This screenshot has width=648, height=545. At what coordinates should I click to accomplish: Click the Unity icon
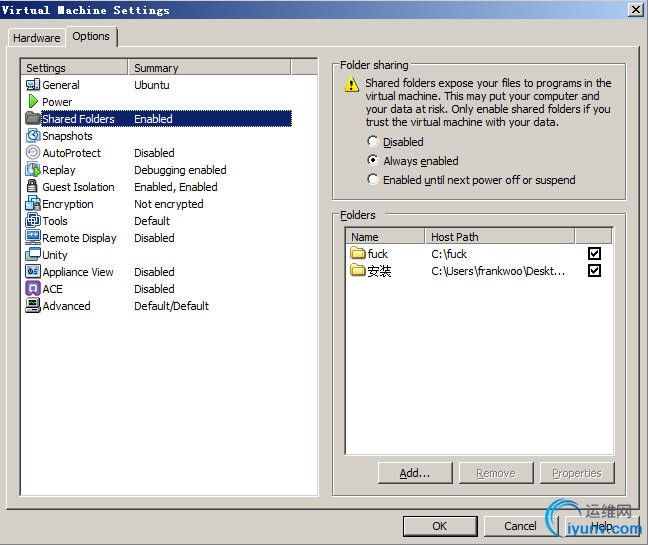click(33, 254)
